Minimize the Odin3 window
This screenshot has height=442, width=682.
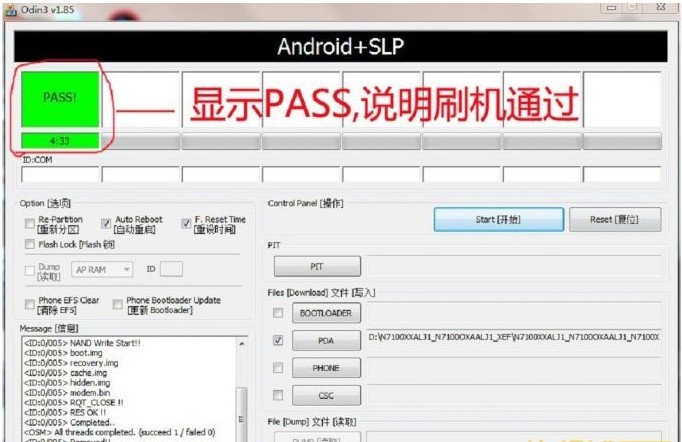[x=612, y=7]
